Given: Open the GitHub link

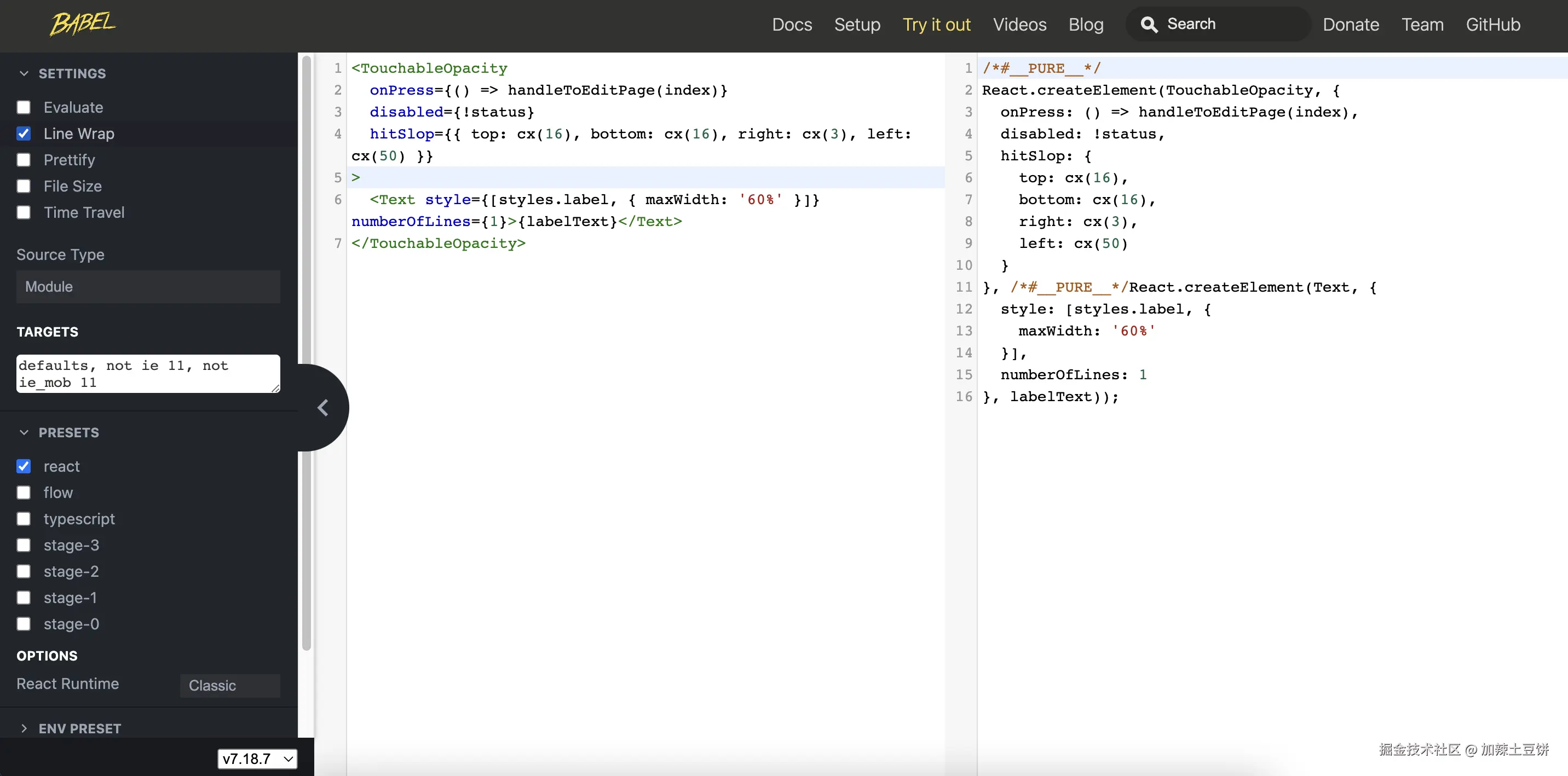Looking at the screenshot, I should 1492,24.
